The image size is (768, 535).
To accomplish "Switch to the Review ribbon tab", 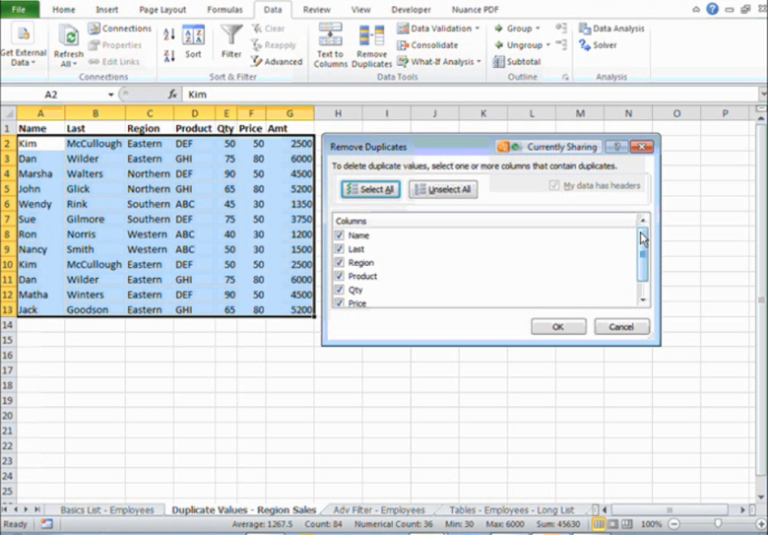I will tap(316, 9).
